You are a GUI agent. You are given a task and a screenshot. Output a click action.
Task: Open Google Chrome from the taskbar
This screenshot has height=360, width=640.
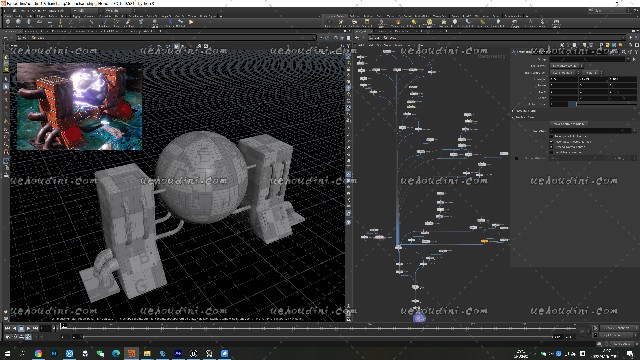tap(38, 353)
